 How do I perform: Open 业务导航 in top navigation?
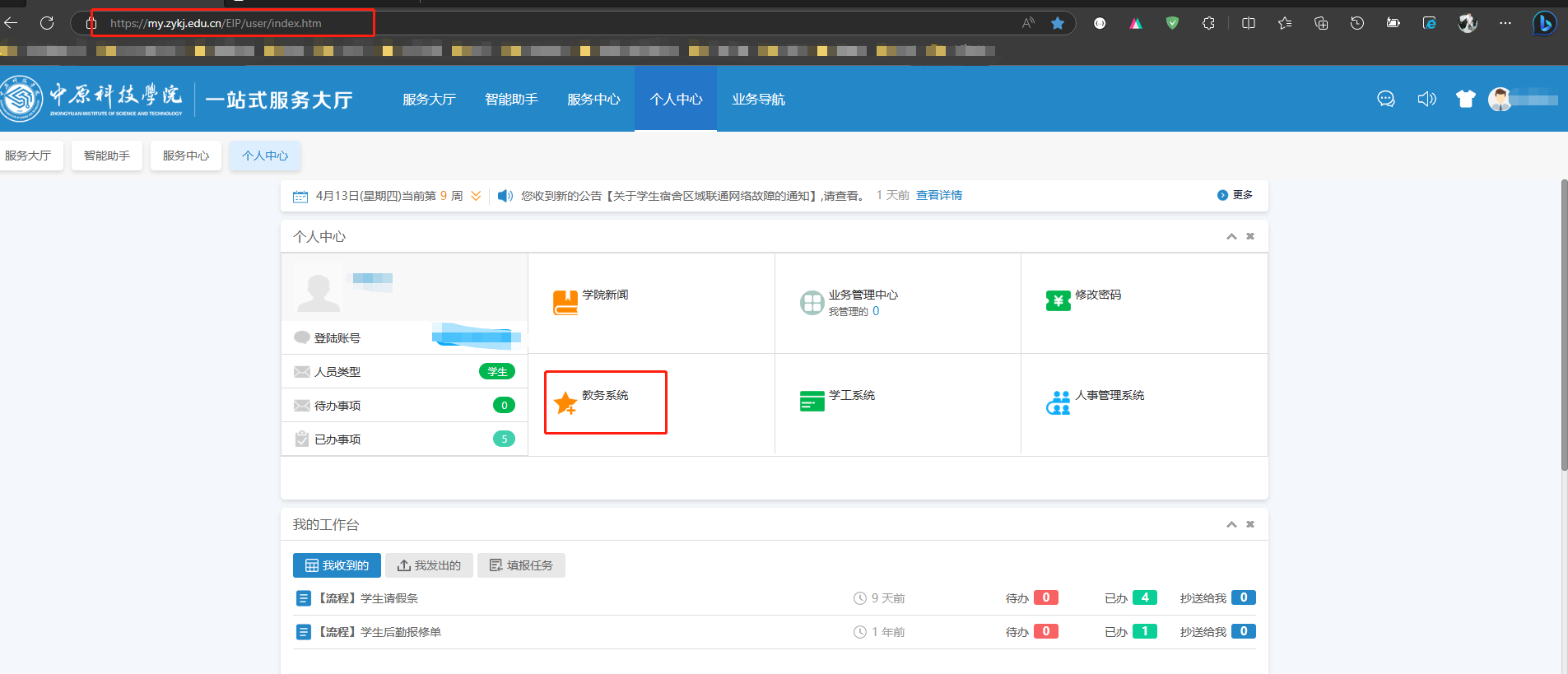click(x=758, y=100)
